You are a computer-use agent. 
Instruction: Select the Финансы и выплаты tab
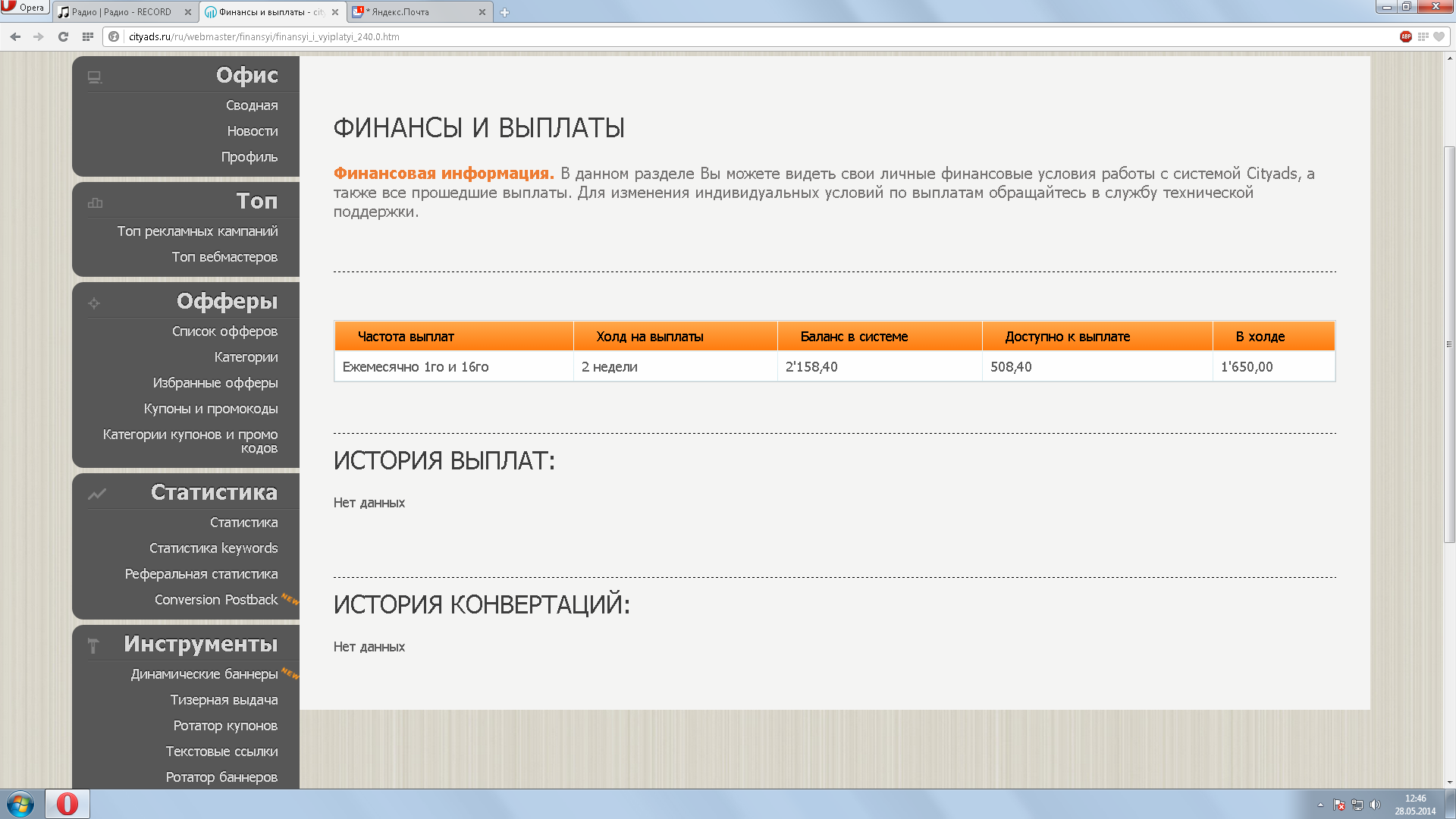pyautogui.click(x=271, y=12)
